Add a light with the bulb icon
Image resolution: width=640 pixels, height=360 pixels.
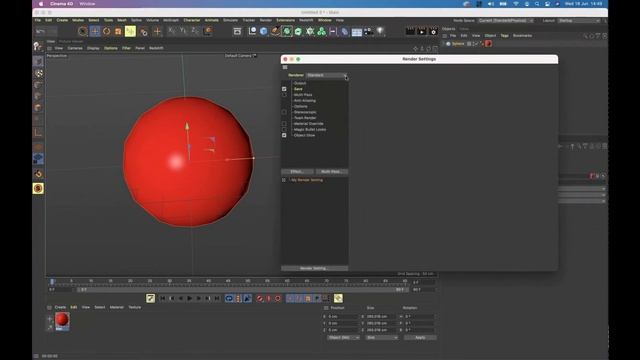(380, 31)
